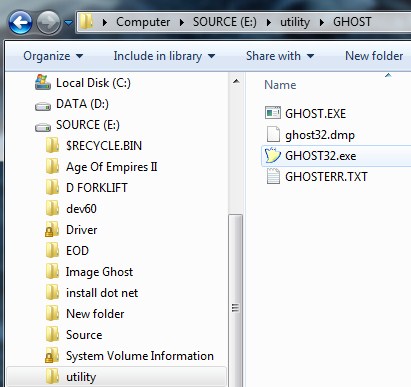The height and width of the screenshot is (387, 411).
Task: Open the Age Of Empires II folder
Action: point(112,167)
